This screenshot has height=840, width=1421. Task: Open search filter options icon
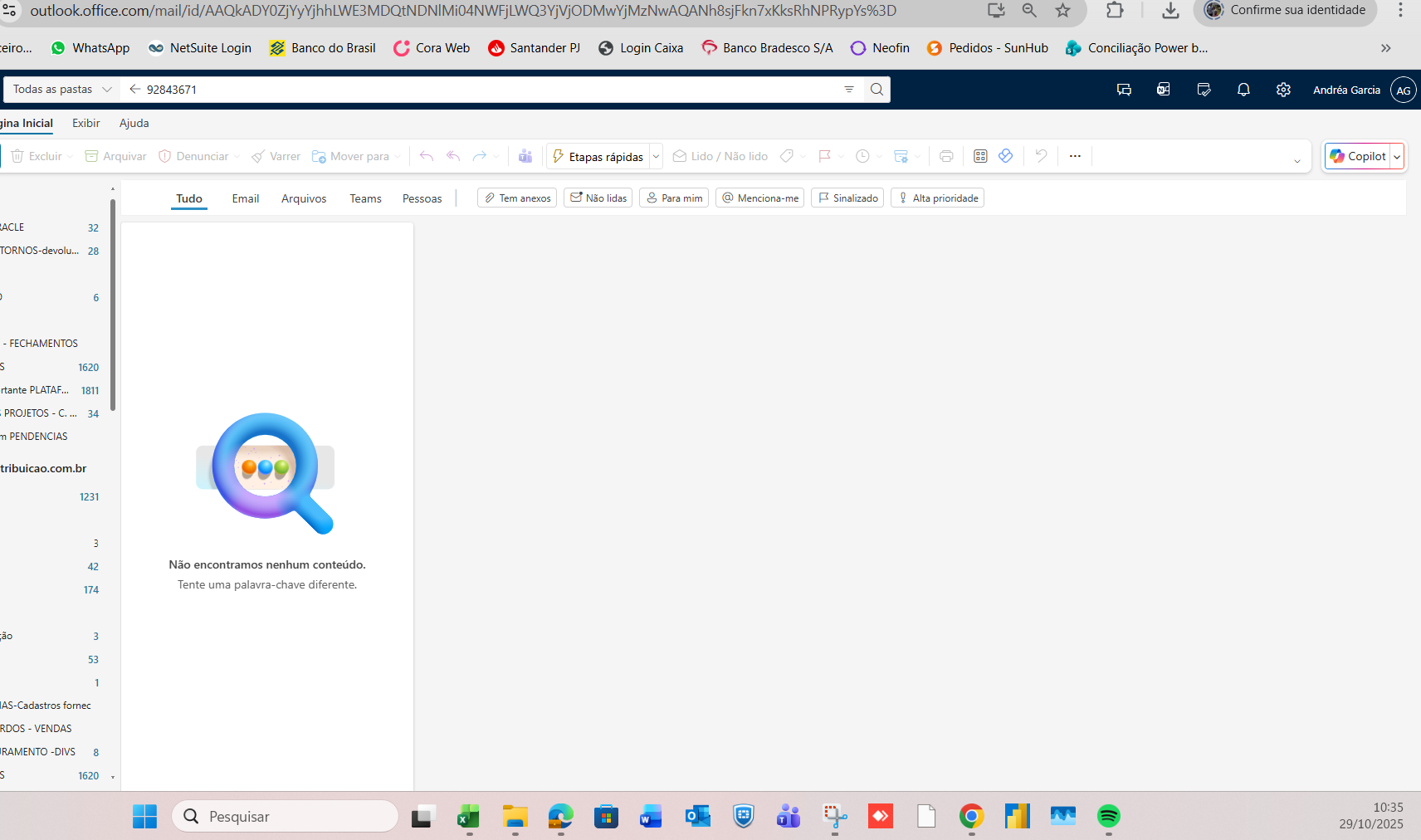(849, 90)
